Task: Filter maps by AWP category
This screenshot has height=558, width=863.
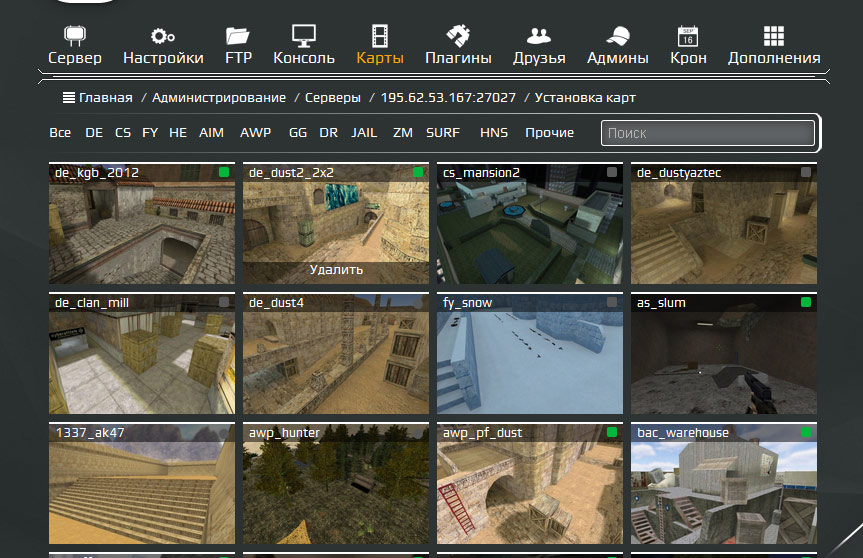Action: click(255, 133)
